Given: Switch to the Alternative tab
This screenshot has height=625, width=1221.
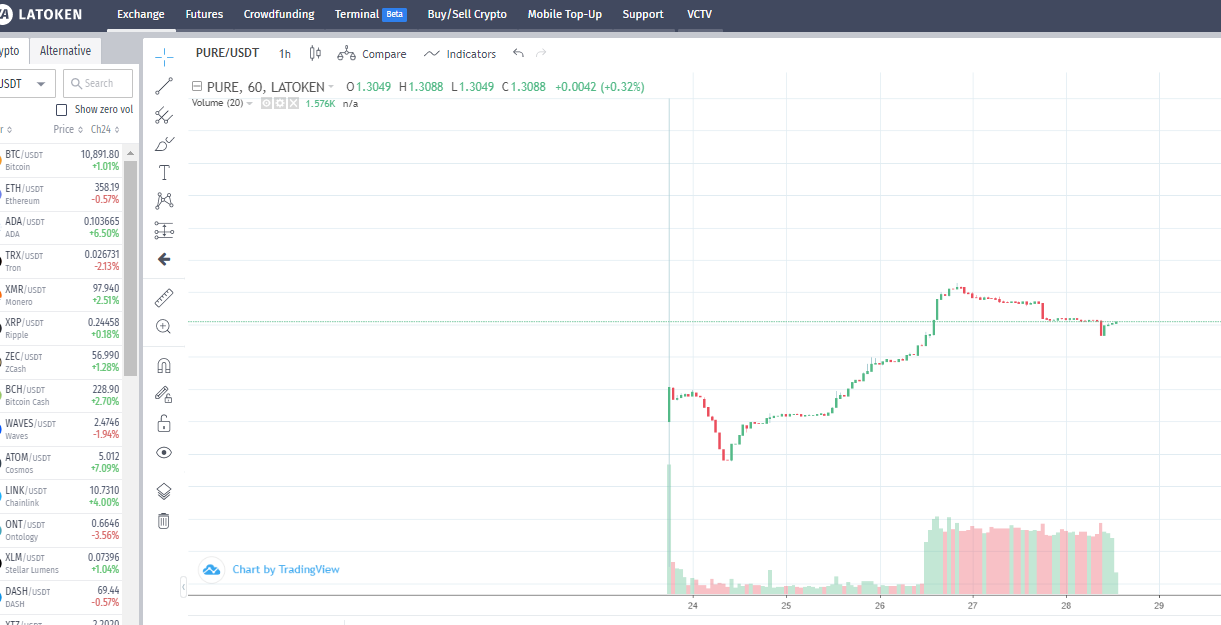Looking at the screenshot, I should (x=65, y=51).
